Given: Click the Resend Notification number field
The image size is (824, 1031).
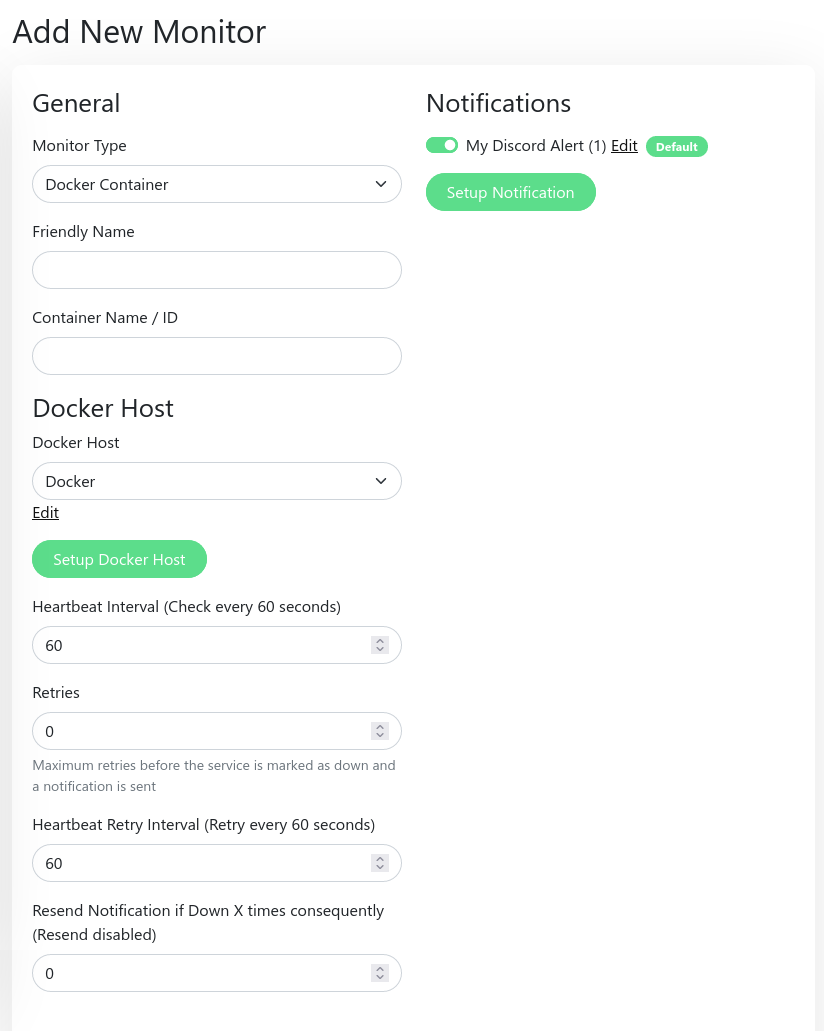Looking at the screenshot, I should click(x=200, y=973).
